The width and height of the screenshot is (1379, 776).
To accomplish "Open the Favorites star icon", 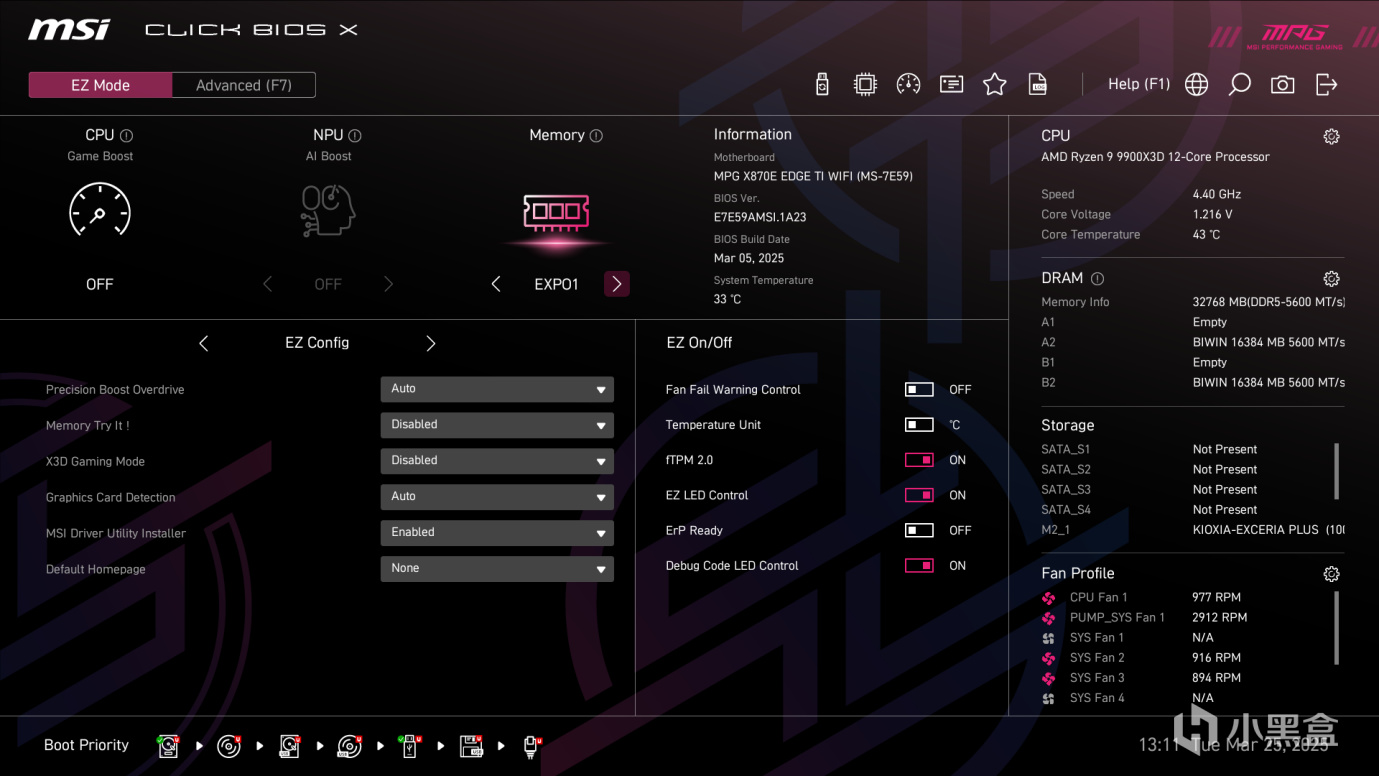I will tap(994, 85).
